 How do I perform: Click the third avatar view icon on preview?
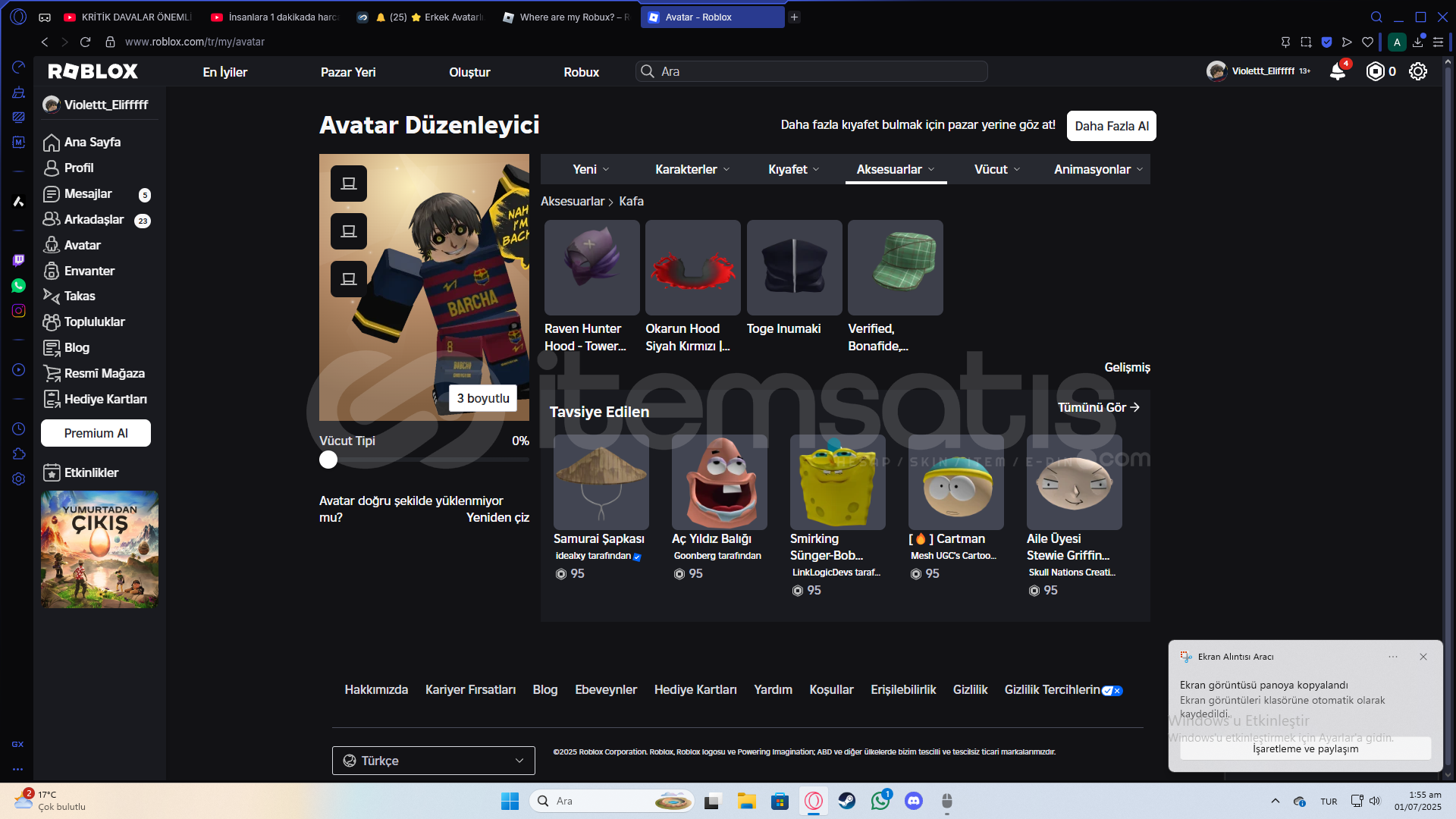point(349,279)
